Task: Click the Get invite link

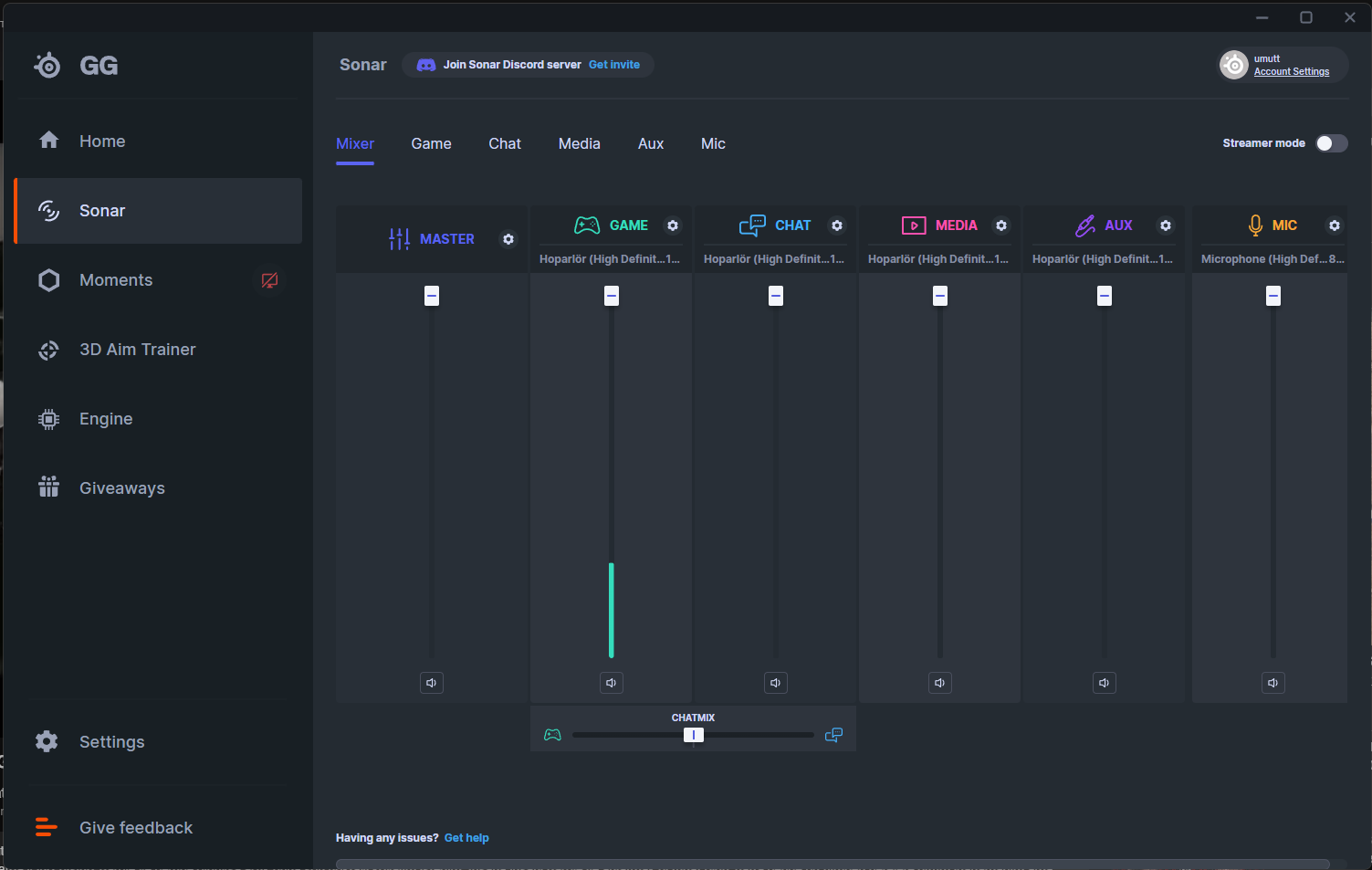Action: pyautogui.click(x=614, y=65)
